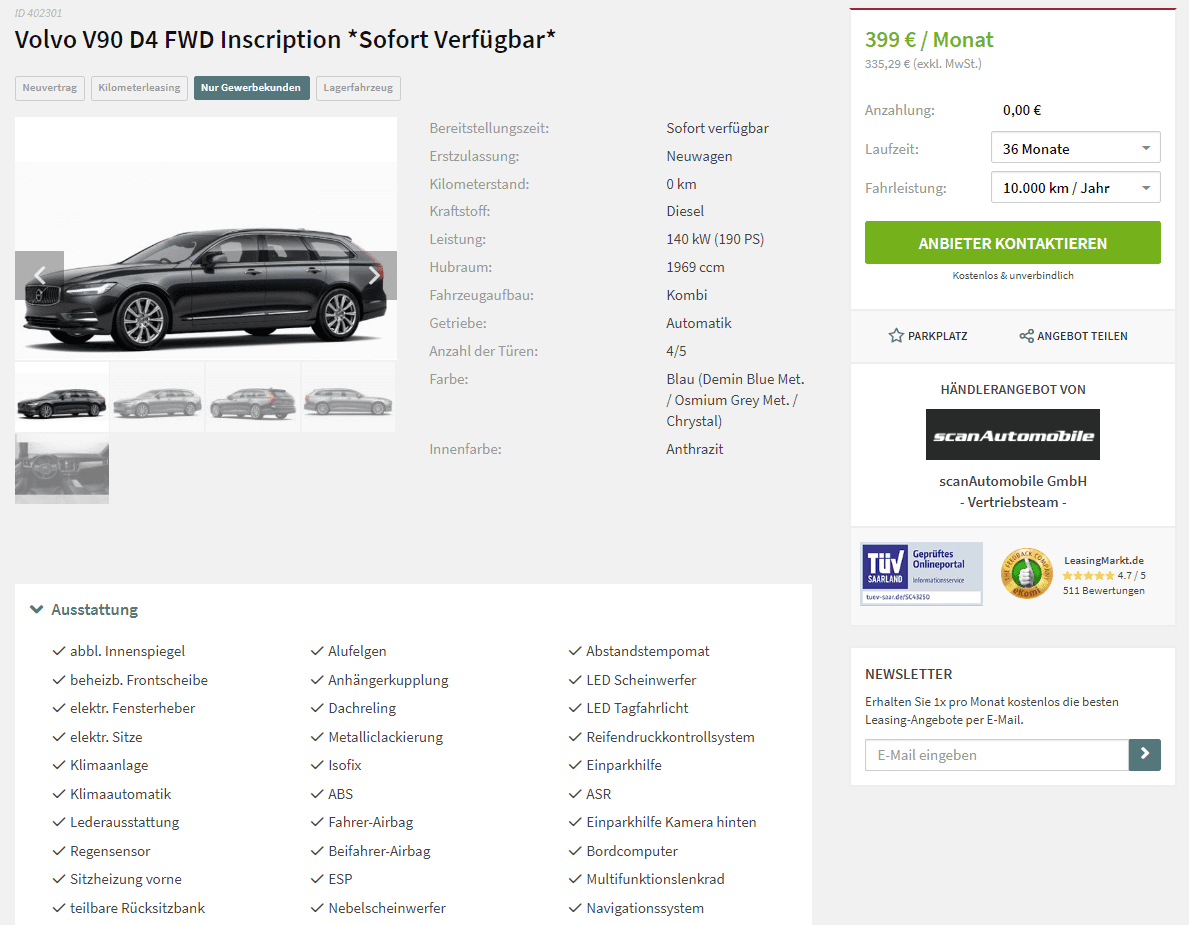
Task: Click the scanAutomobile dealer logo
Action: [x=1012, y=434]
